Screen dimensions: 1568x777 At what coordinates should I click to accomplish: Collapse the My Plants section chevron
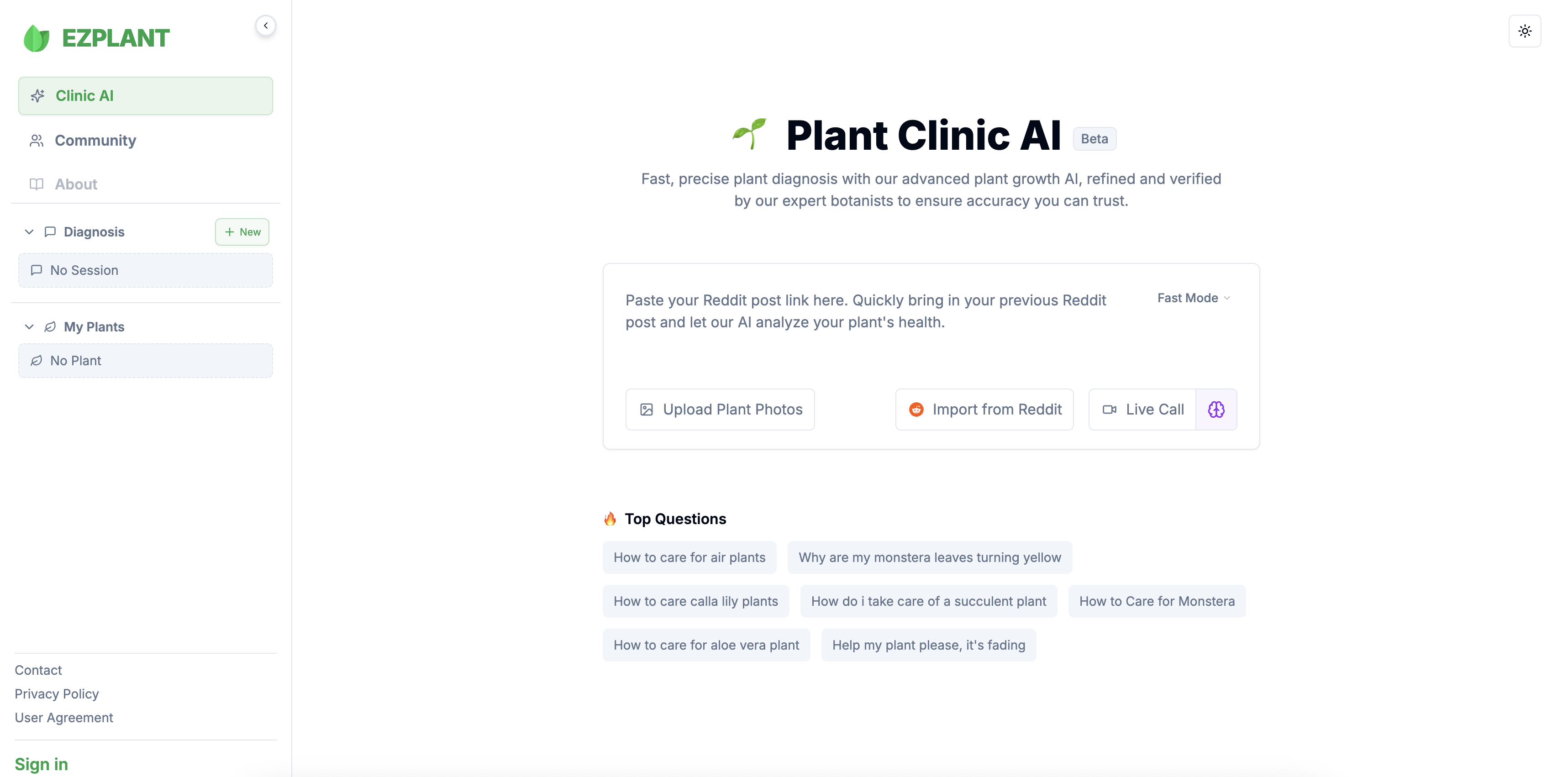[x=29, y=327]
